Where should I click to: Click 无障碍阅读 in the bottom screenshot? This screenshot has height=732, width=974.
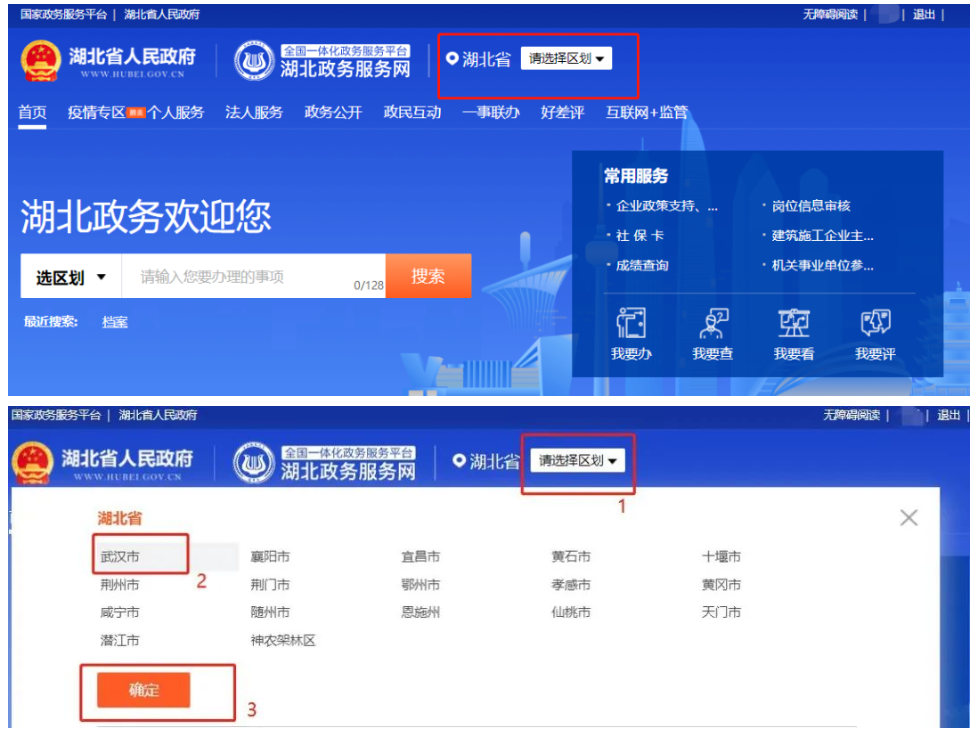(852, 415)
